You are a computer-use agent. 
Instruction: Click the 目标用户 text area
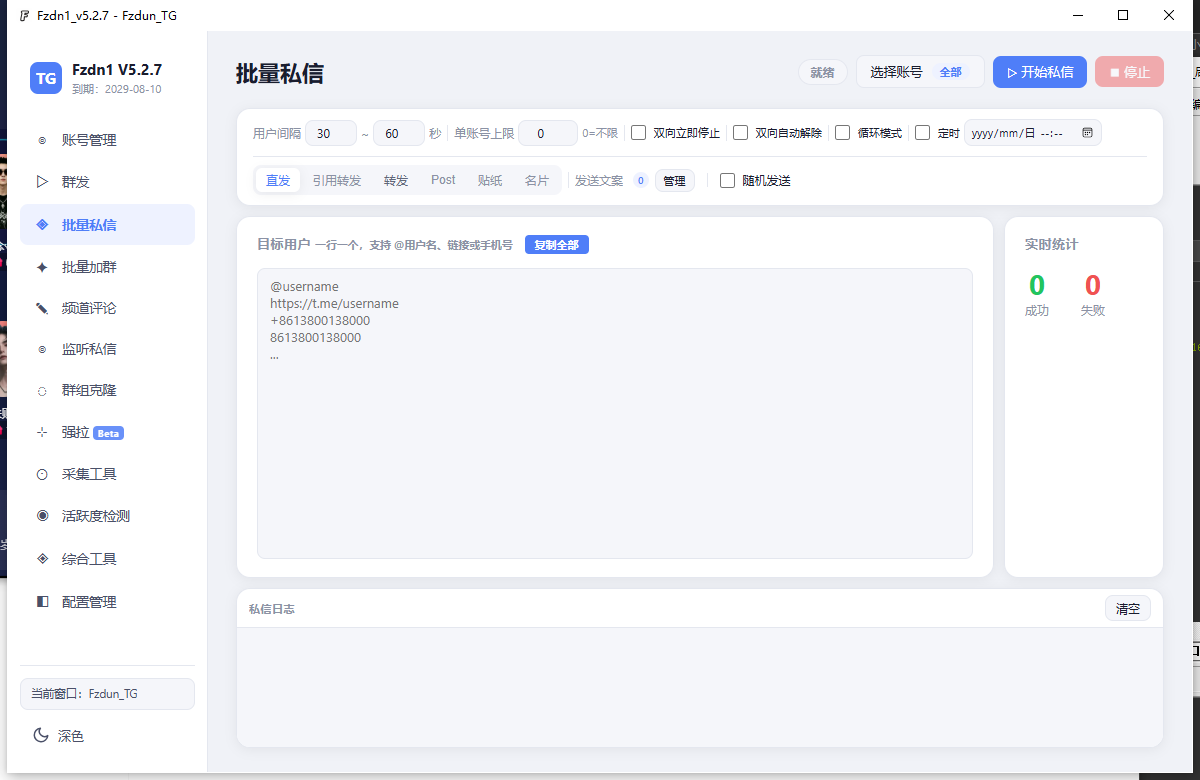[x=615, y=413]
